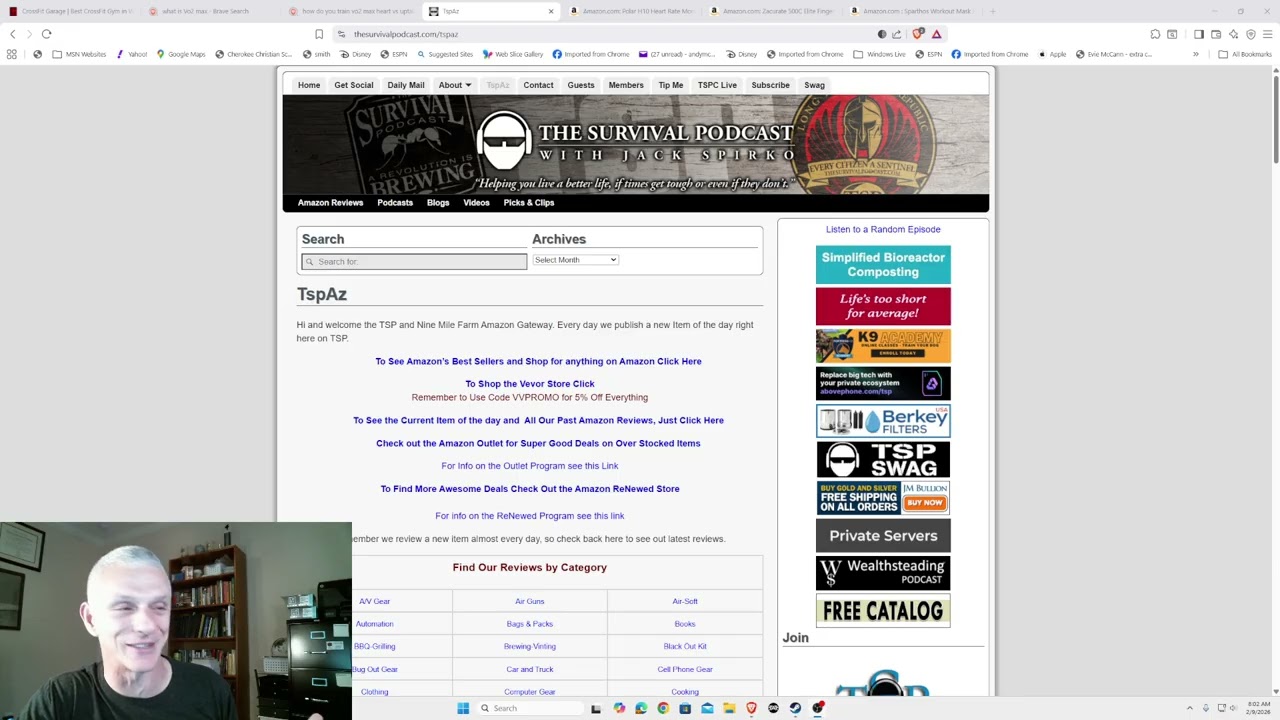Open the Simplified Bioreactor Composting banner
This screenshot has height=720, width=1280.
click(883, 265)
